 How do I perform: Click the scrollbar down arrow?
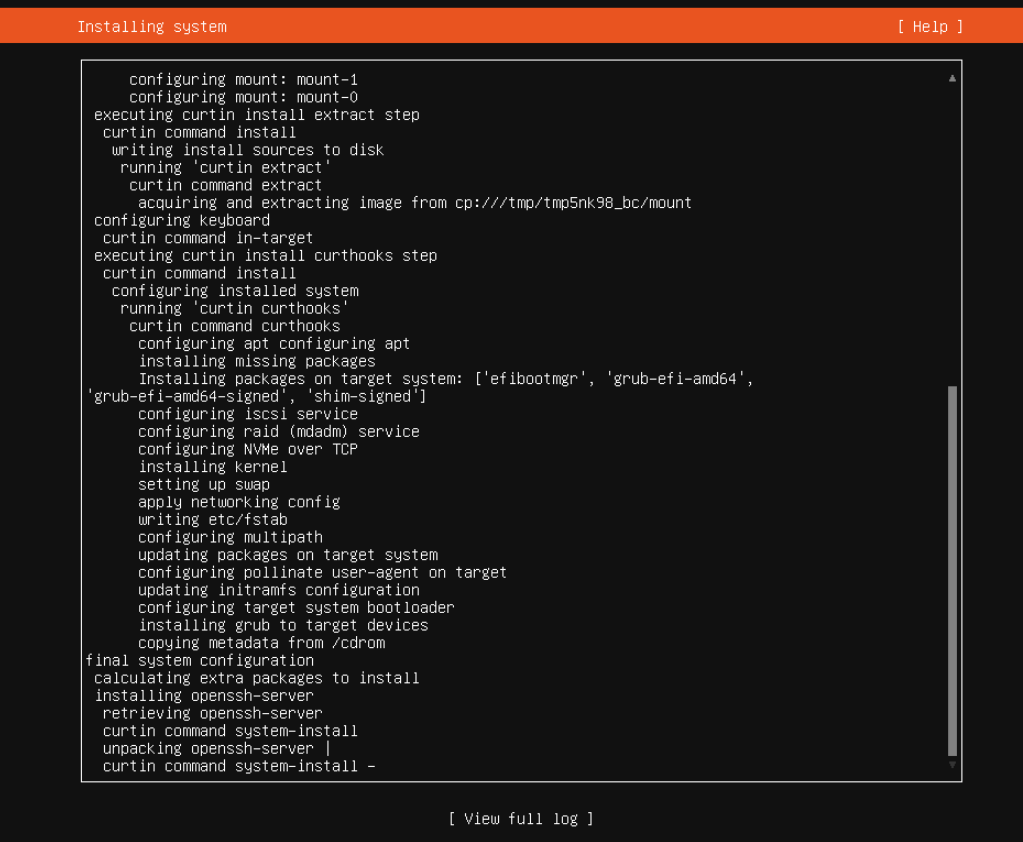coord(952,763)
